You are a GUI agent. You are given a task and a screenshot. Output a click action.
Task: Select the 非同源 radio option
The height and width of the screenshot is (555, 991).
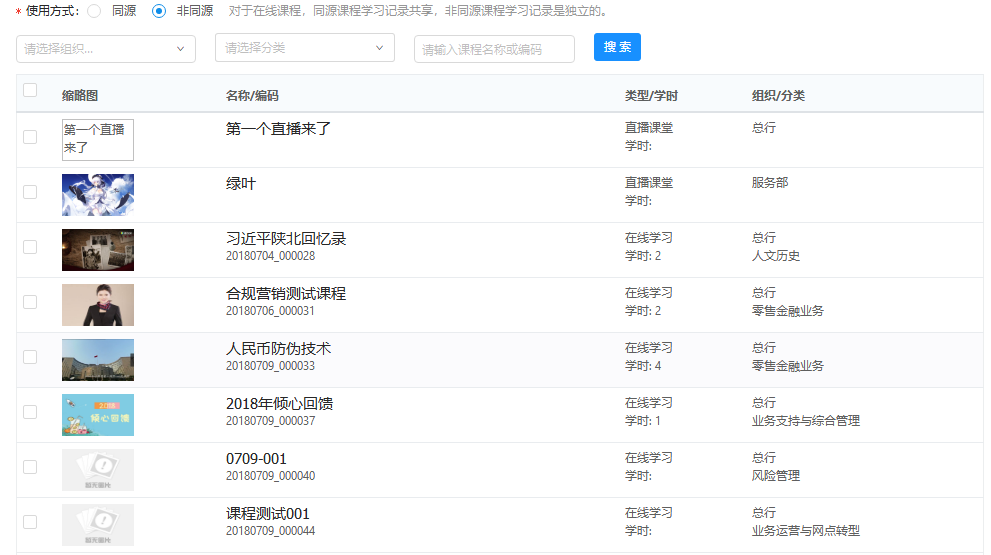coord(158,11)
